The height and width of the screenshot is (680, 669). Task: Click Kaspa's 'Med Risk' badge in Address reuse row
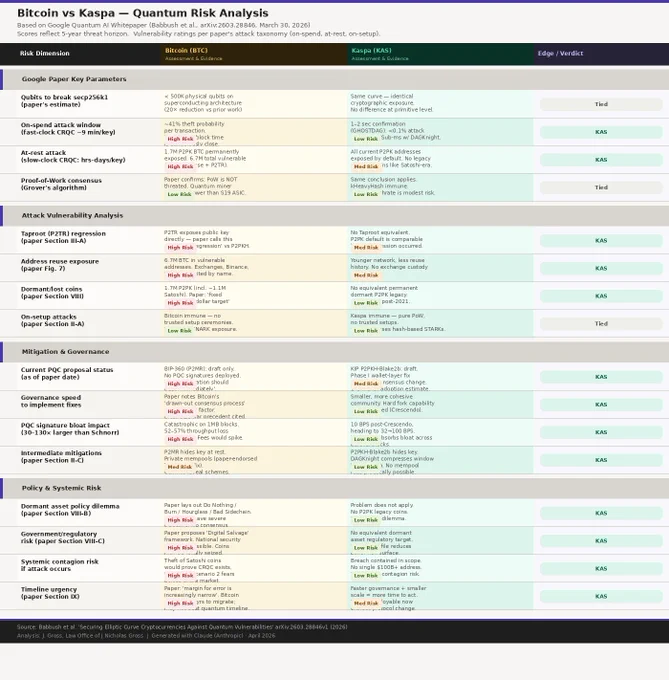click(x=366, y=275)
